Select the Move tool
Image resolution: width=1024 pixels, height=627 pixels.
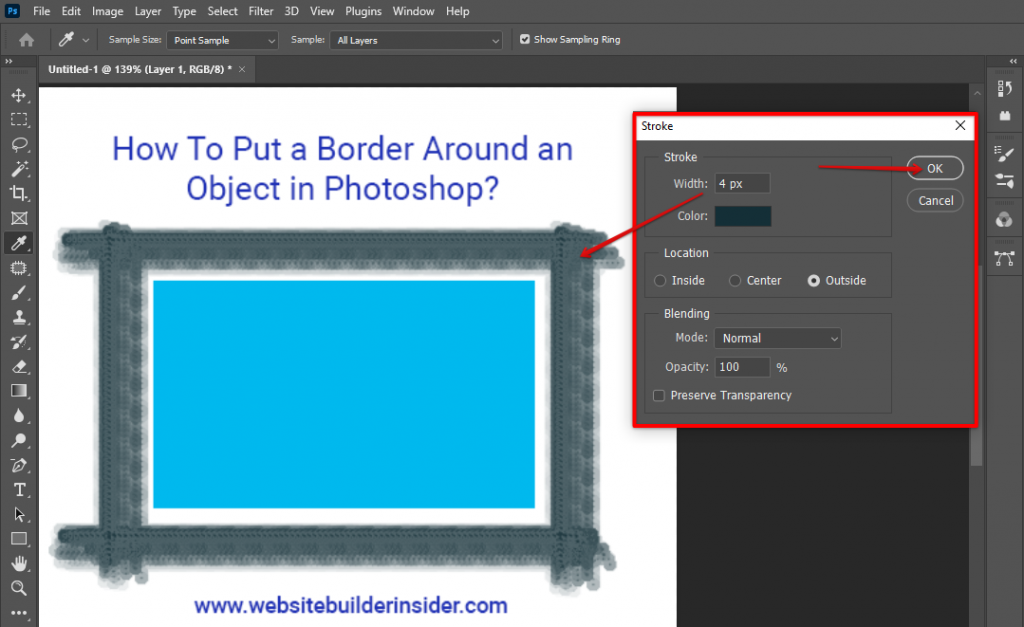pos(20,95)
